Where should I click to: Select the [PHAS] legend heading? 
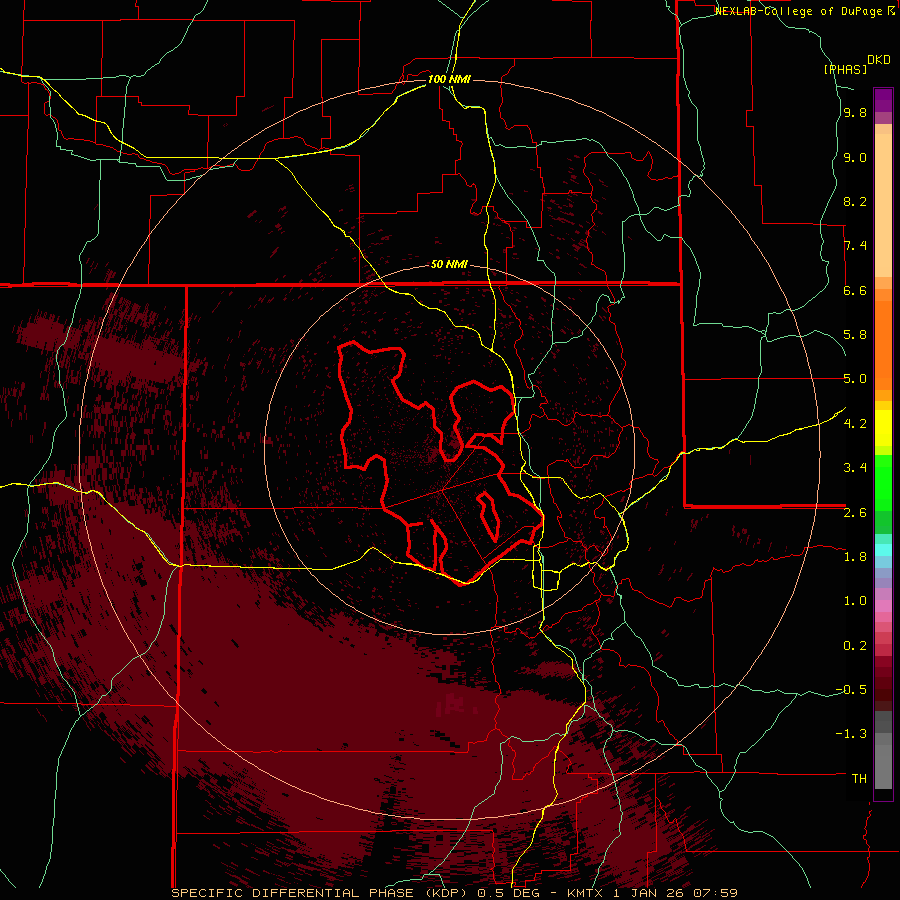[x=845, y=69]
